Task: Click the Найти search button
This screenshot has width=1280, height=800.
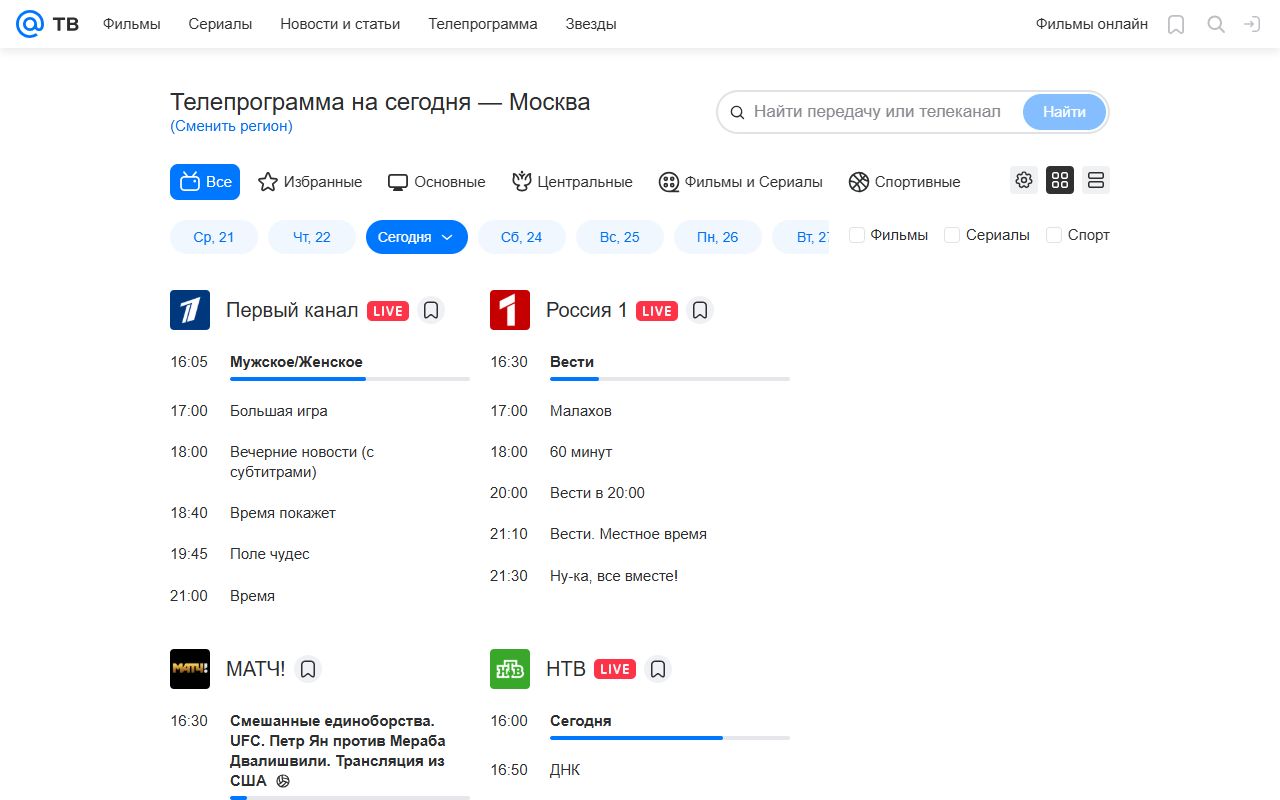Action: tap(1064, 112)
